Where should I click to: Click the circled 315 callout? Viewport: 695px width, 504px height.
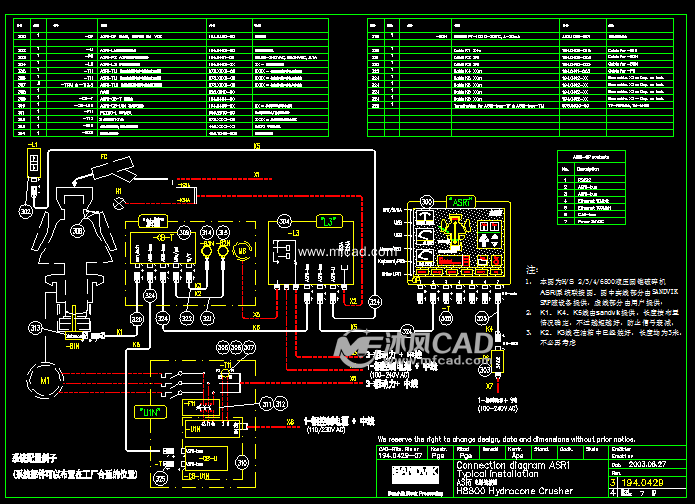point(223,232)
